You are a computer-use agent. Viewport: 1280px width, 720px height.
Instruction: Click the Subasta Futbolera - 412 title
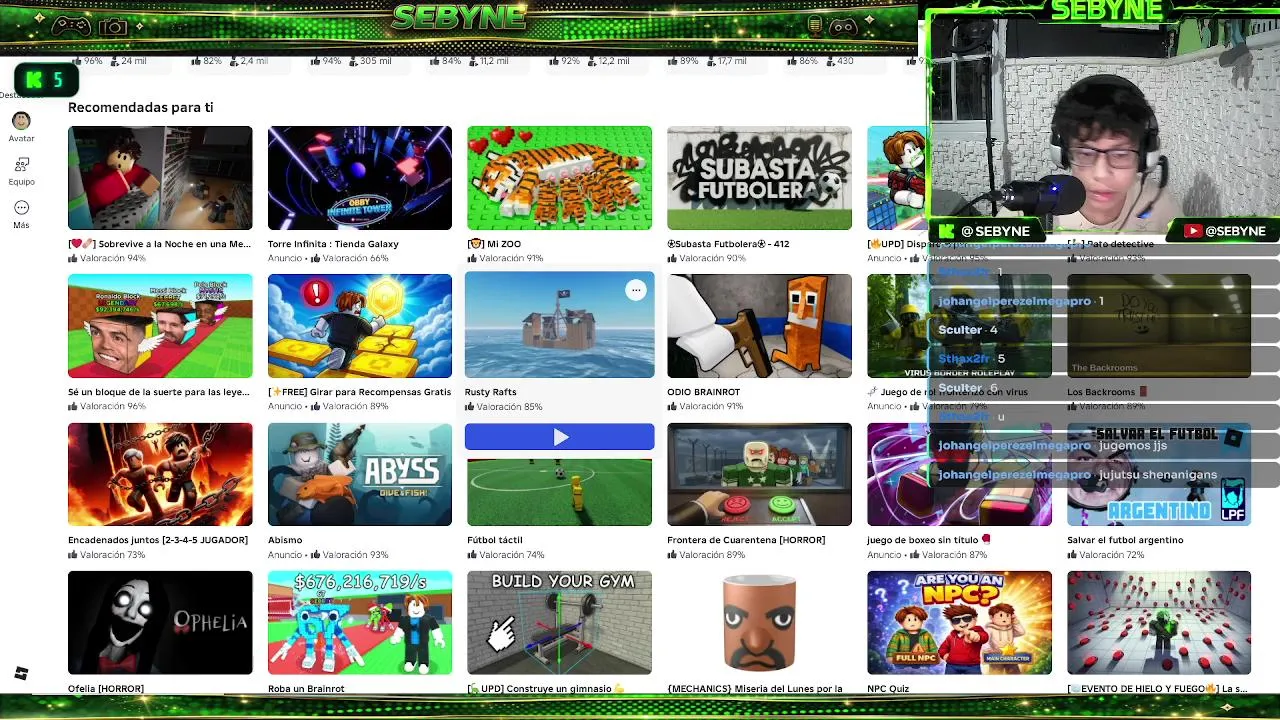[728, 244]
